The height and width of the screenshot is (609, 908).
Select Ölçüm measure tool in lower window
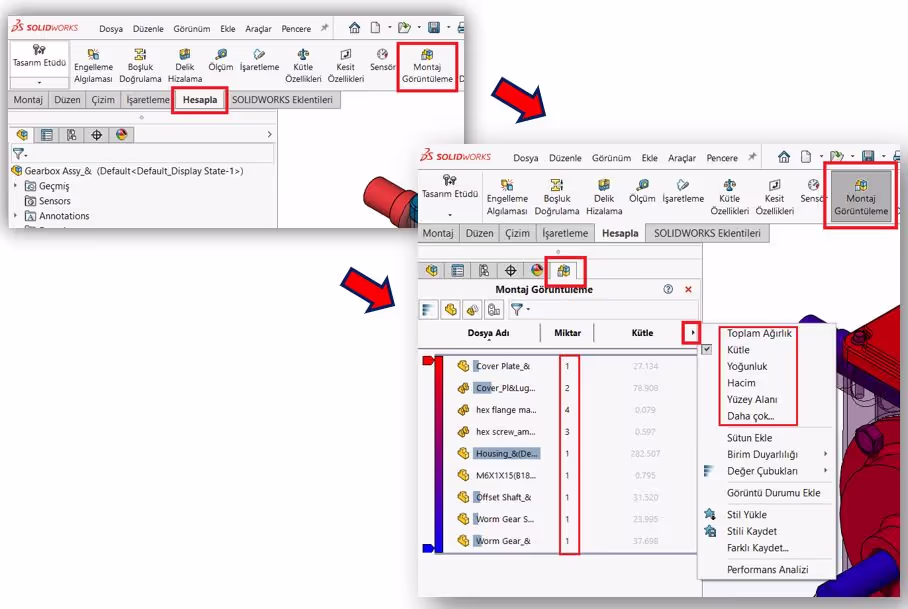click(642, 192)
